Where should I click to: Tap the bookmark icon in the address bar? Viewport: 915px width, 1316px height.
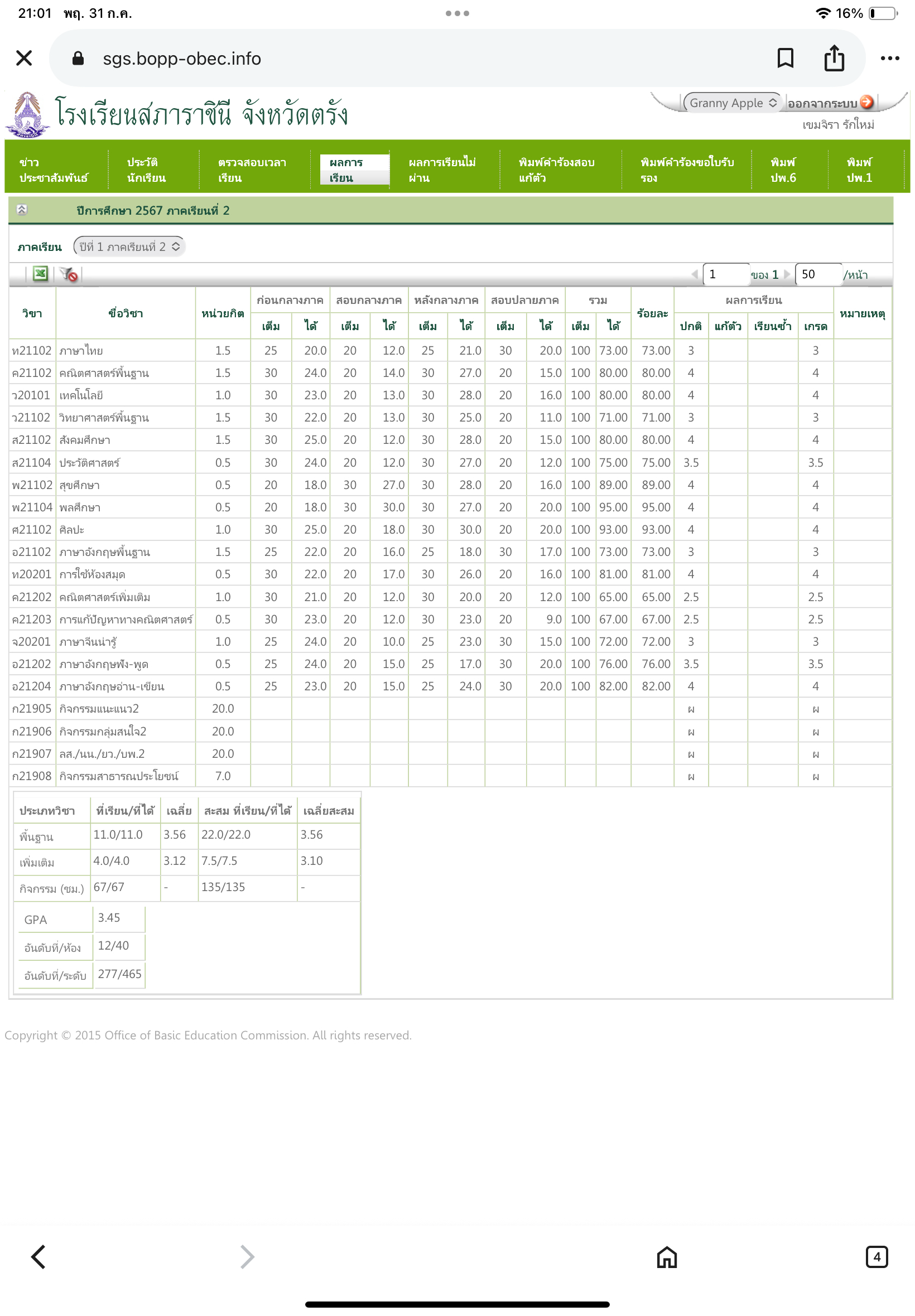point(785,58)
